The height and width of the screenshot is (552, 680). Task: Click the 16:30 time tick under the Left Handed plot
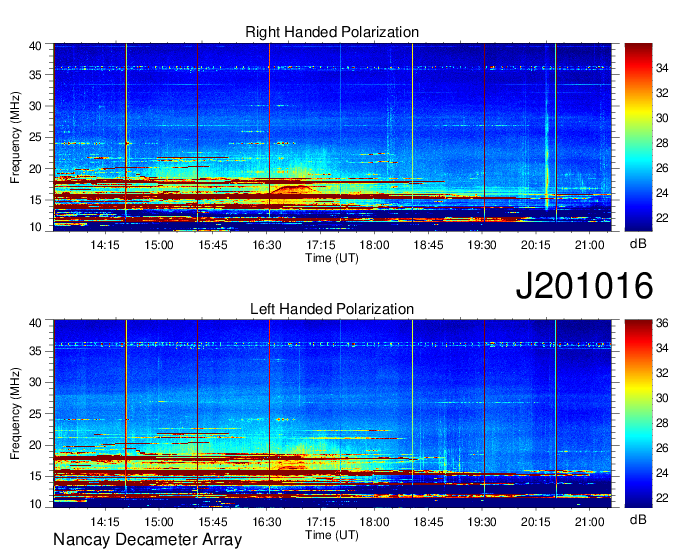coord(267,522)
